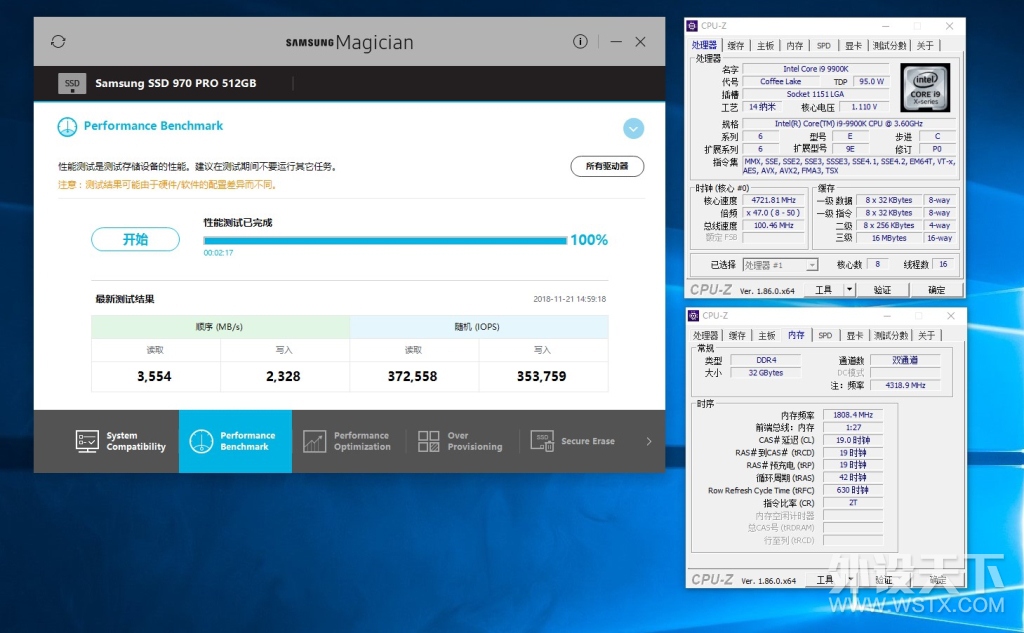1024x633 pixels.
Task: Click the refresh icon in Samsung Magician
Action: [x=58, y=42]
